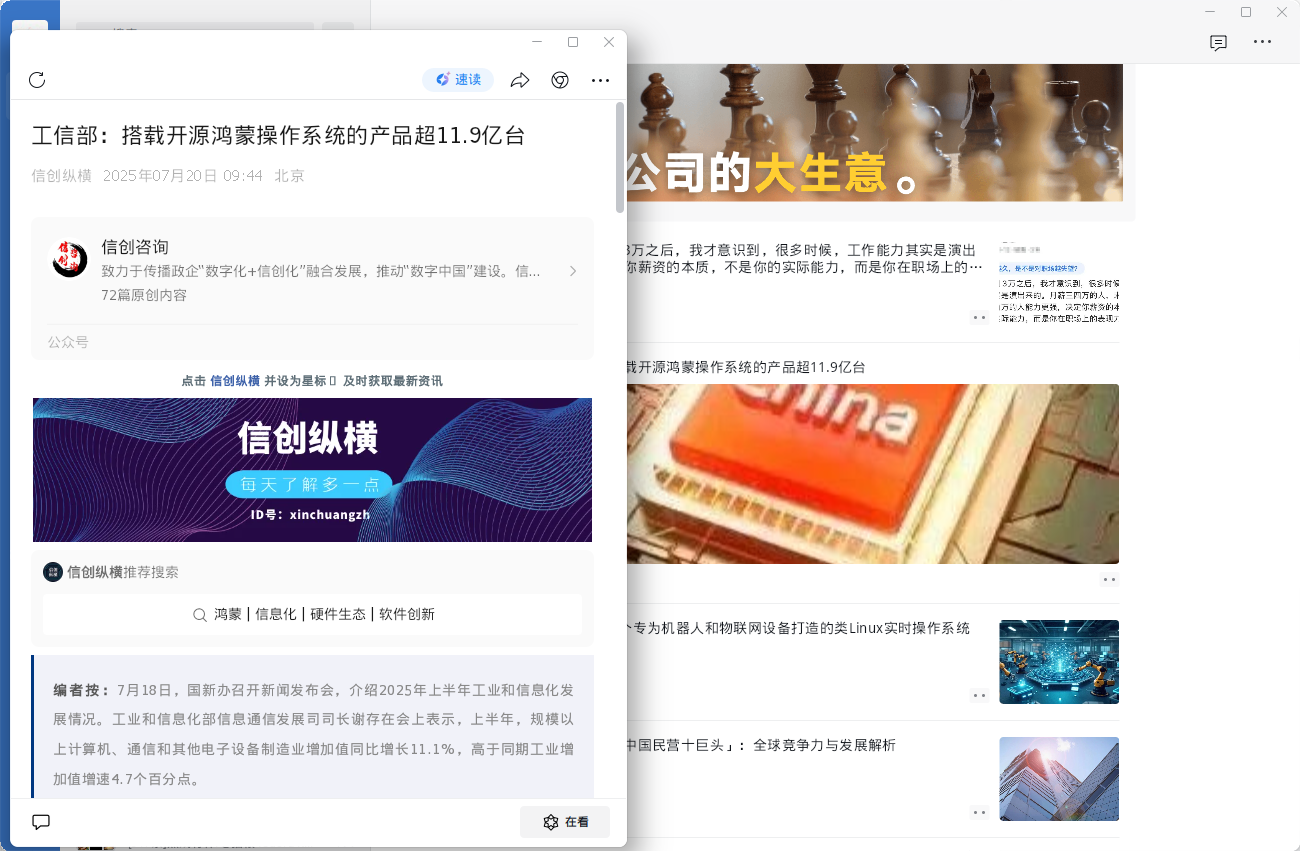Open the 类Linux实时操作系统 article title
1300x851 pixels.
coord(798,628)
